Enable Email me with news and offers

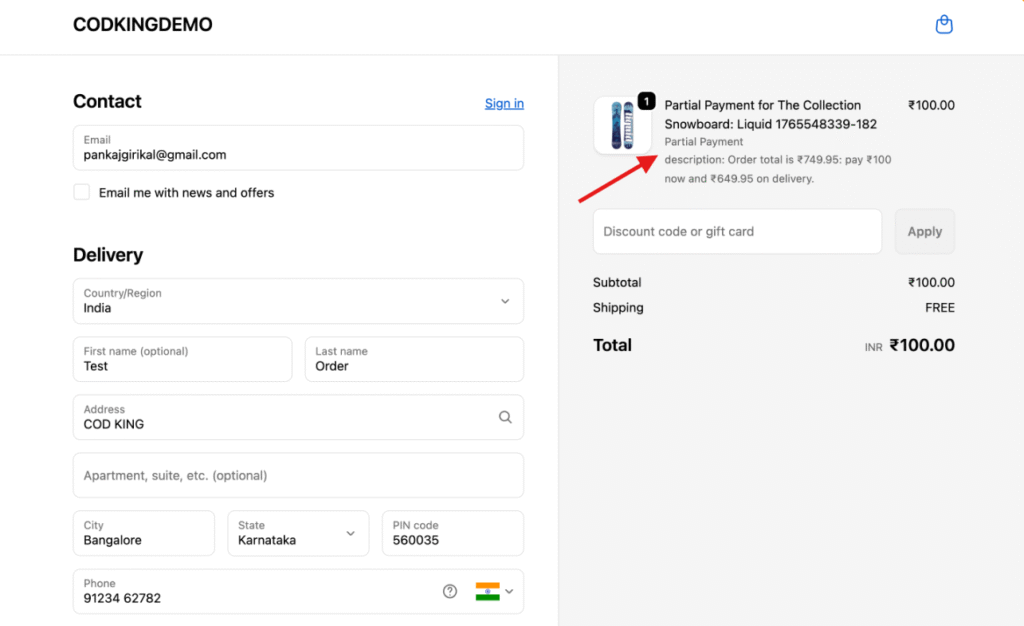pyautogui.click(x=82, y=192)
